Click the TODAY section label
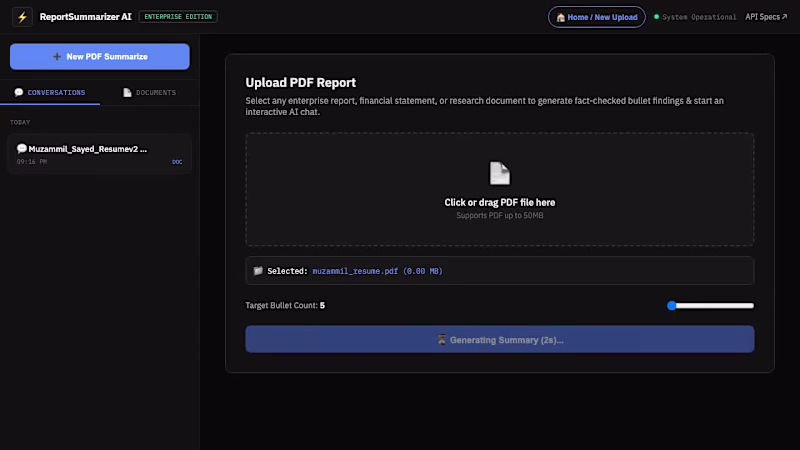Image resolution: width=800 pixels, height=450 pixels. [20, 122]
